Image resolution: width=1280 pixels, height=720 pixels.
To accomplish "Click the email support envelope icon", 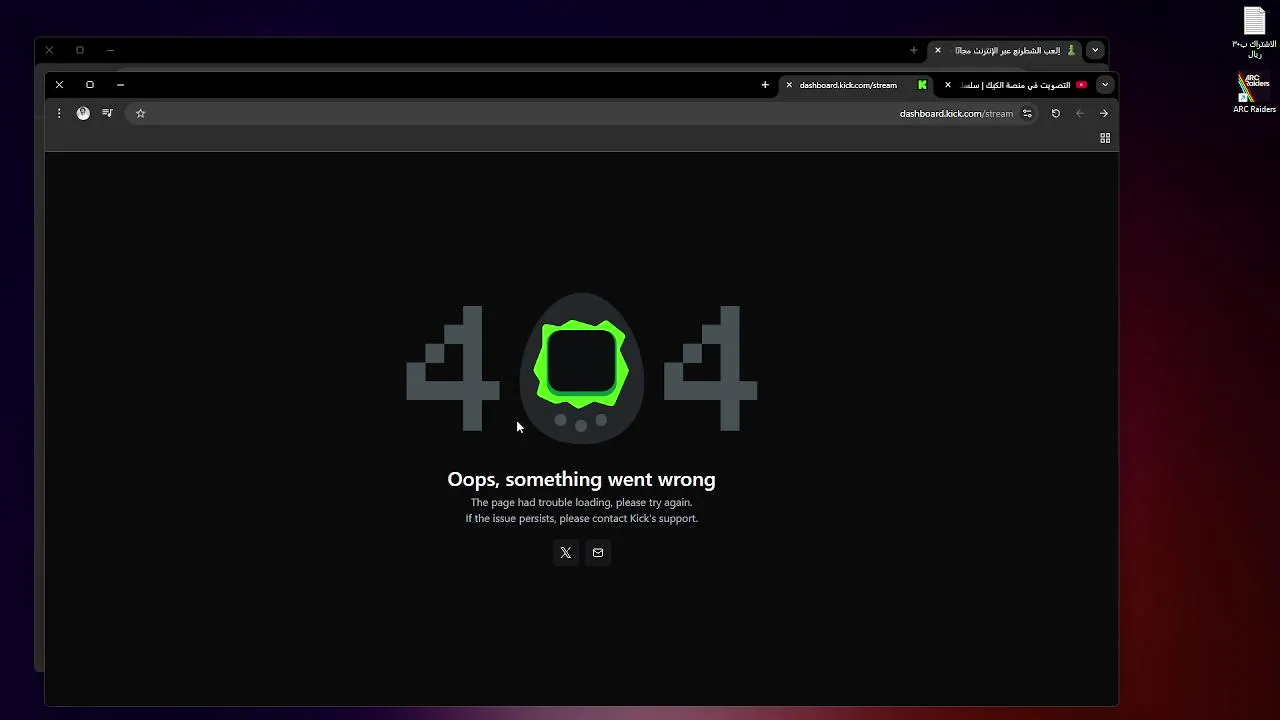I will pos(598,553).
